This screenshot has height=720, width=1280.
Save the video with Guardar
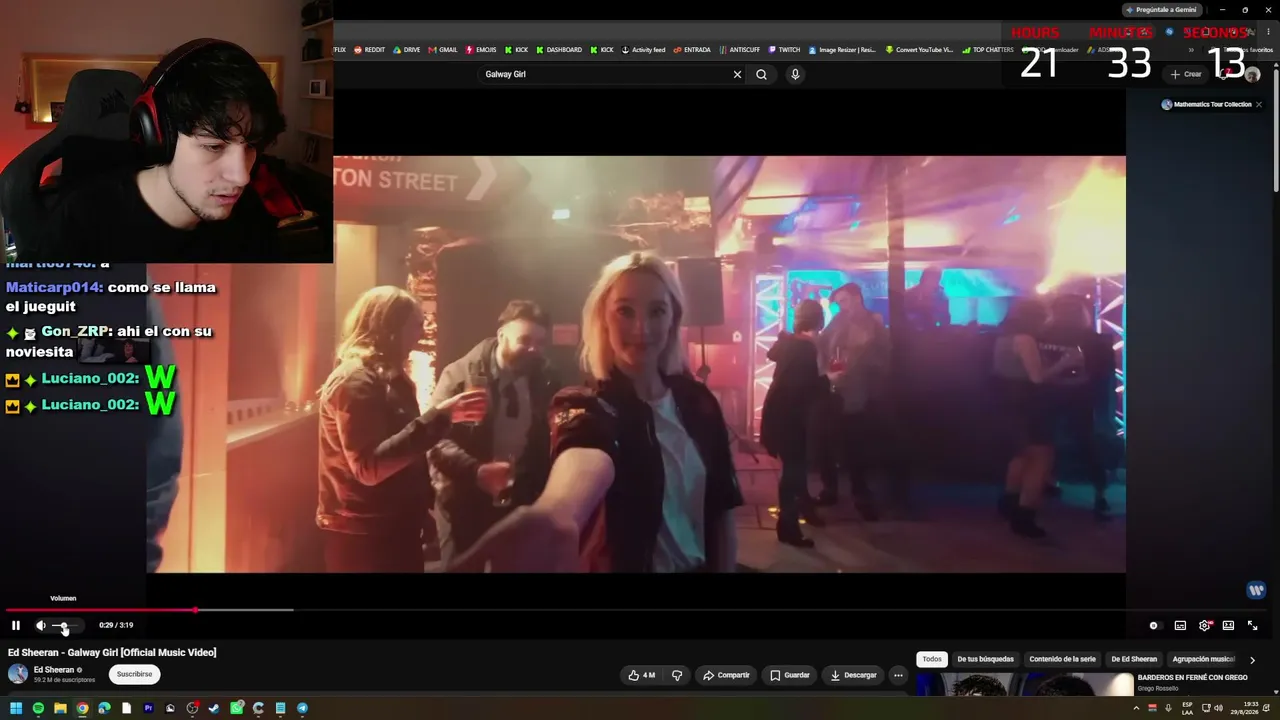[790, 675]
